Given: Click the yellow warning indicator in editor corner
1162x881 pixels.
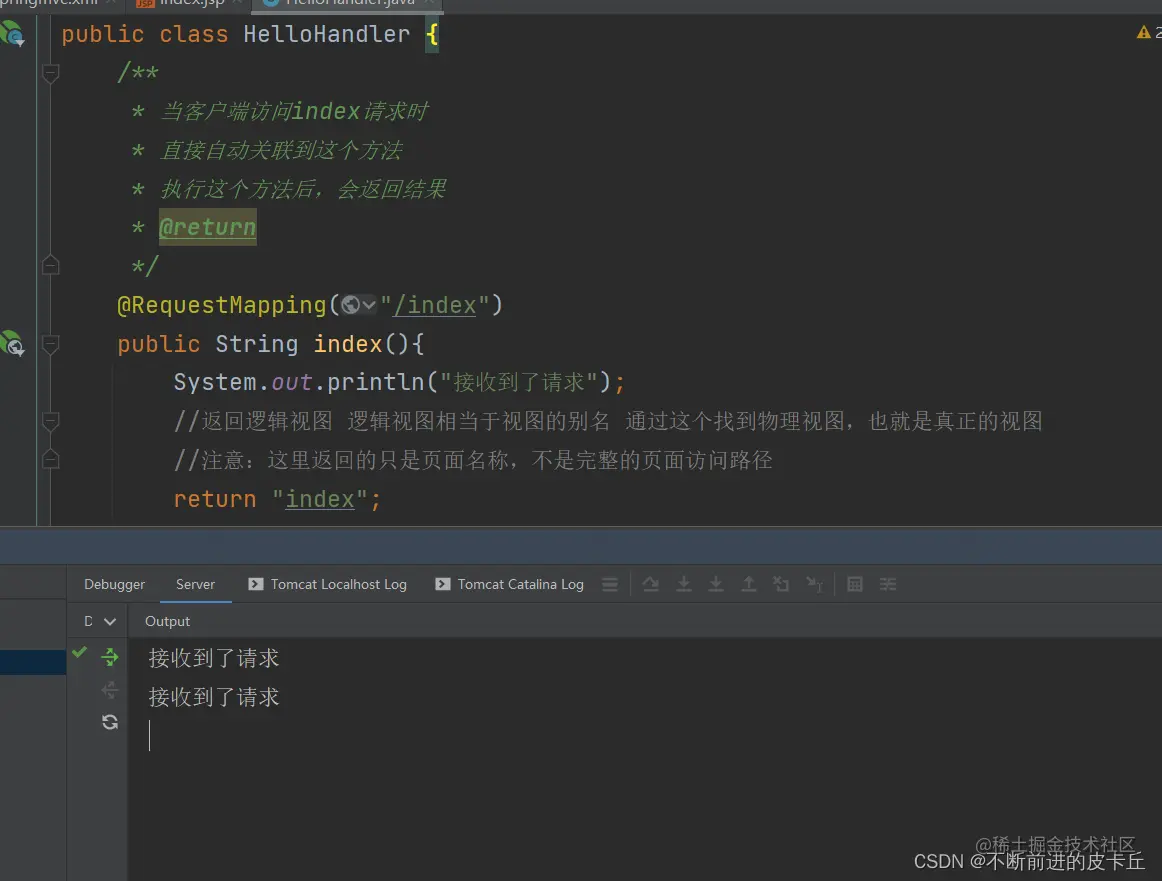Looking at the screenshot, I should point(1143,33).
